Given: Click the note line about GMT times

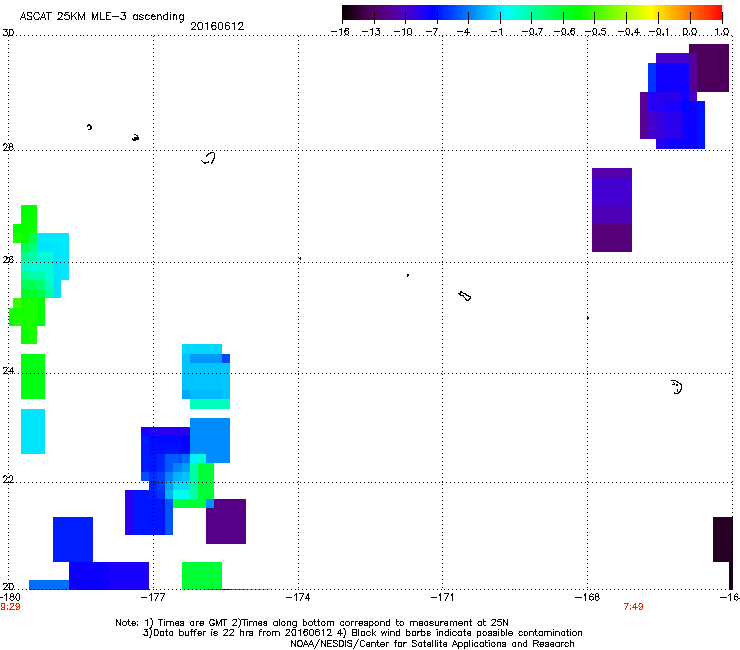Looking at the screenshot, I should tap(312, 623).
